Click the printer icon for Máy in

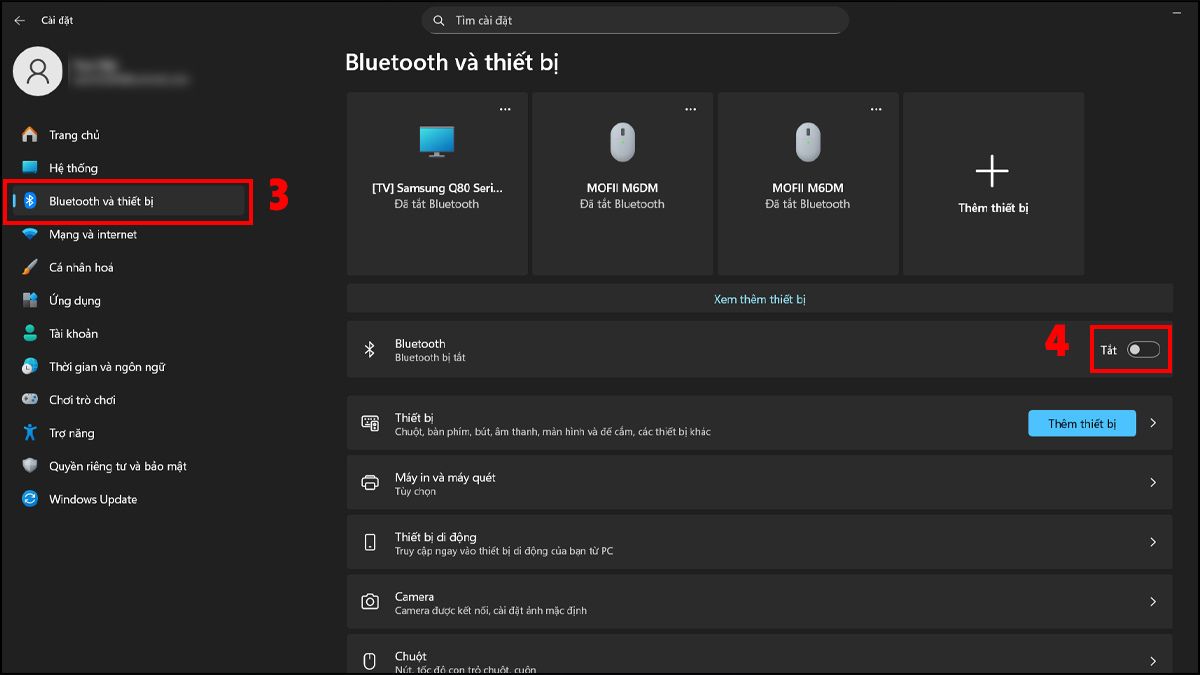click(x=370, y=483)
